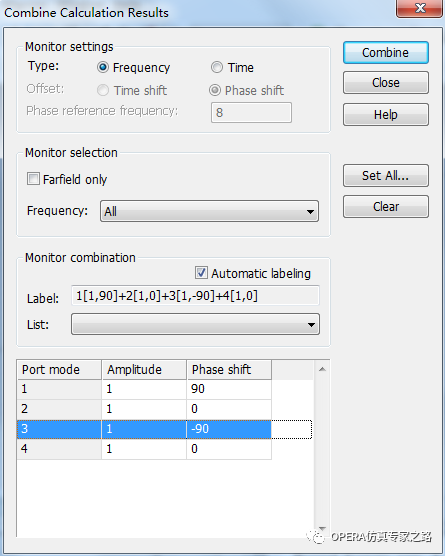This screenshot has height=556, width=445.
Task: Click phase shift cell showing 90
Action: tap(229, 389)
